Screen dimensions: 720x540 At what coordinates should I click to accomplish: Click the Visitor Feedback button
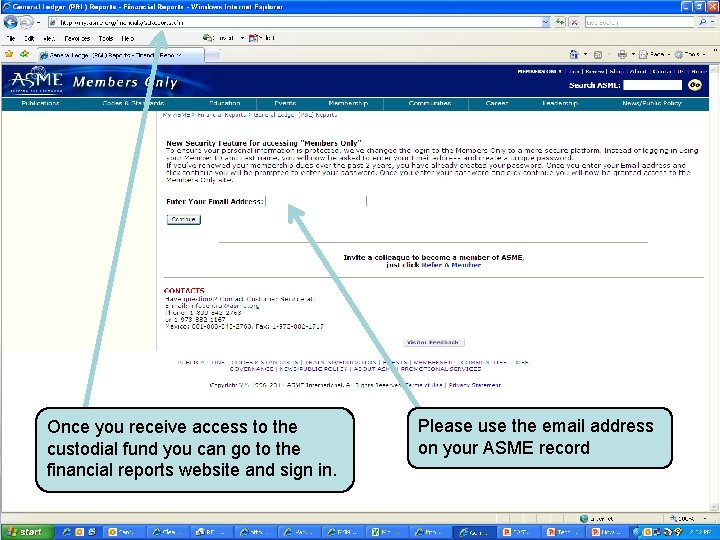[433, 343]
